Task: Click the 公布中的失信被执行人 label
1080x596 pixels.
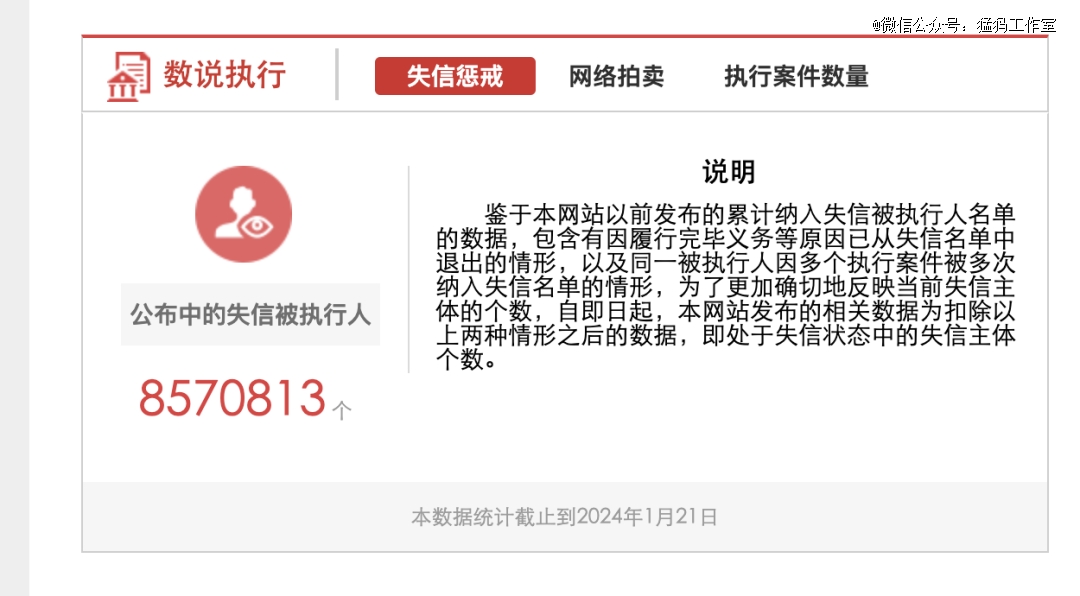Action: click(x=251, y=315)
